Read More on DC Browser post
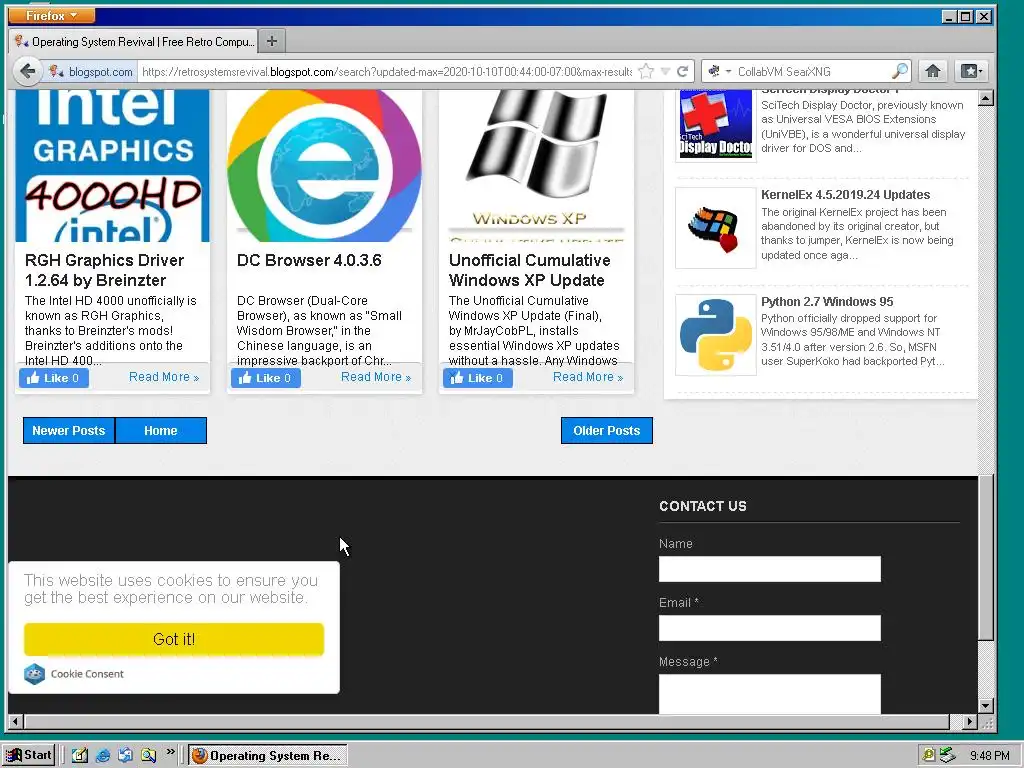 tap(376, 377)
